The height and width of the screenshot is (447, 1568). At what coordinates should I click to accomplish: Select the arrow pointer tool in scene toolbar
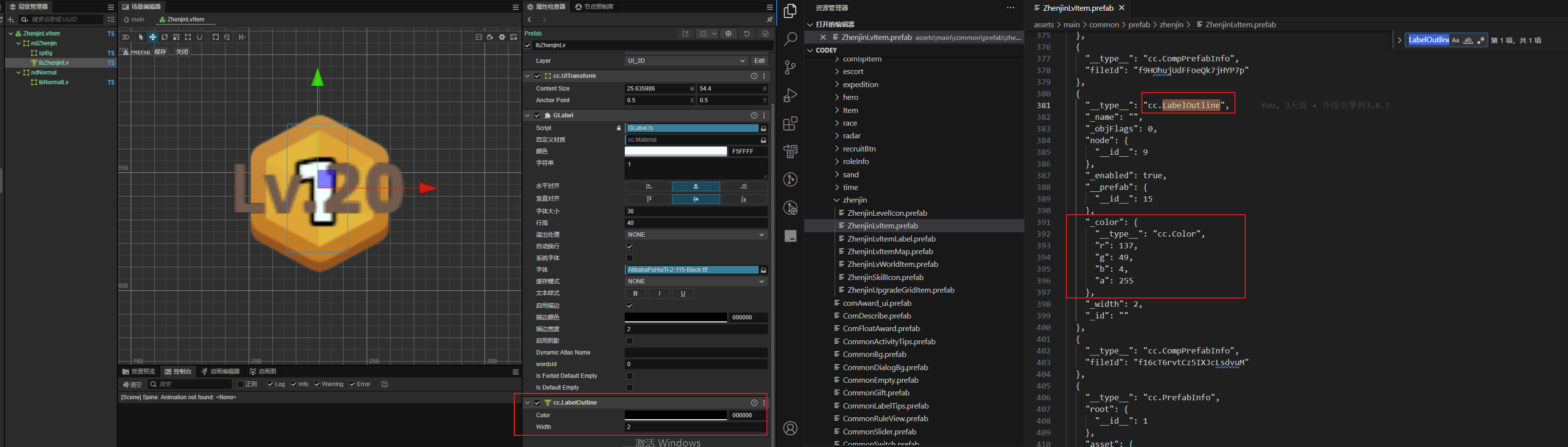(x=141, y=37)
